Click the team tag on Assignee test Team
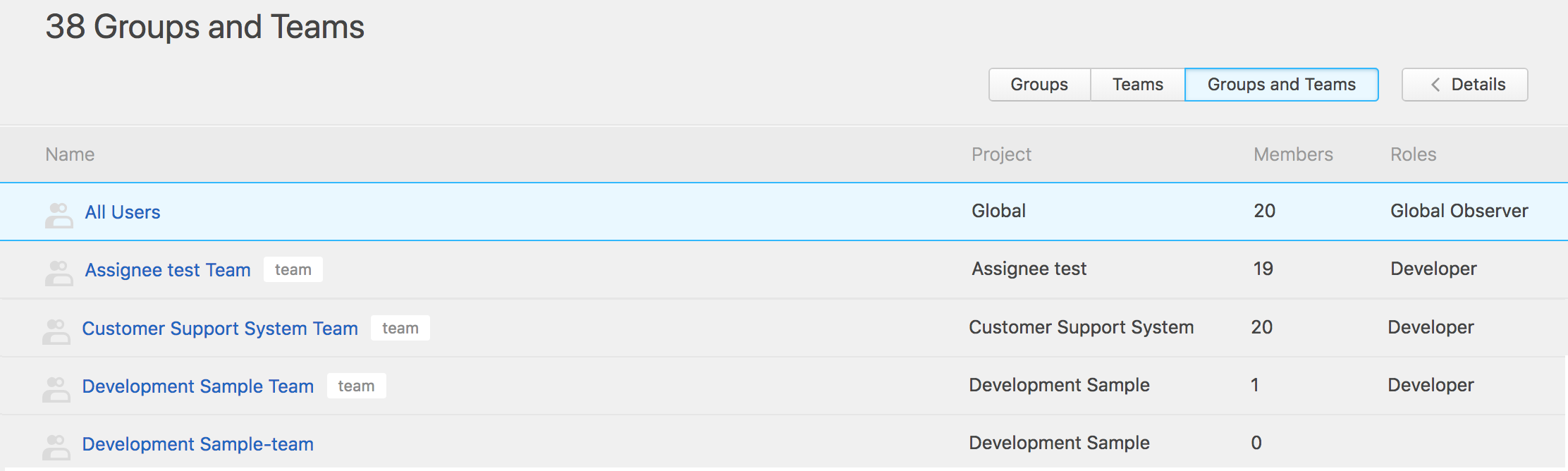The height and width of the screenshot is (471, 1568). coord(293,269)
